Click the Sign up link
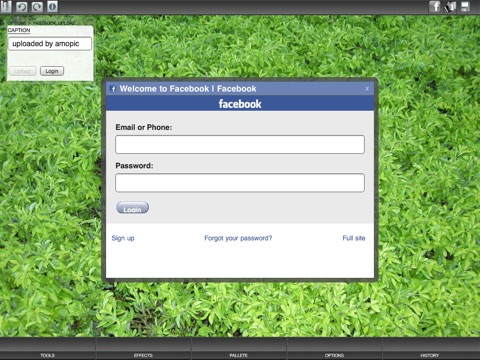The height and width of the screenshot is (360, 480). [x=123, y=238]
